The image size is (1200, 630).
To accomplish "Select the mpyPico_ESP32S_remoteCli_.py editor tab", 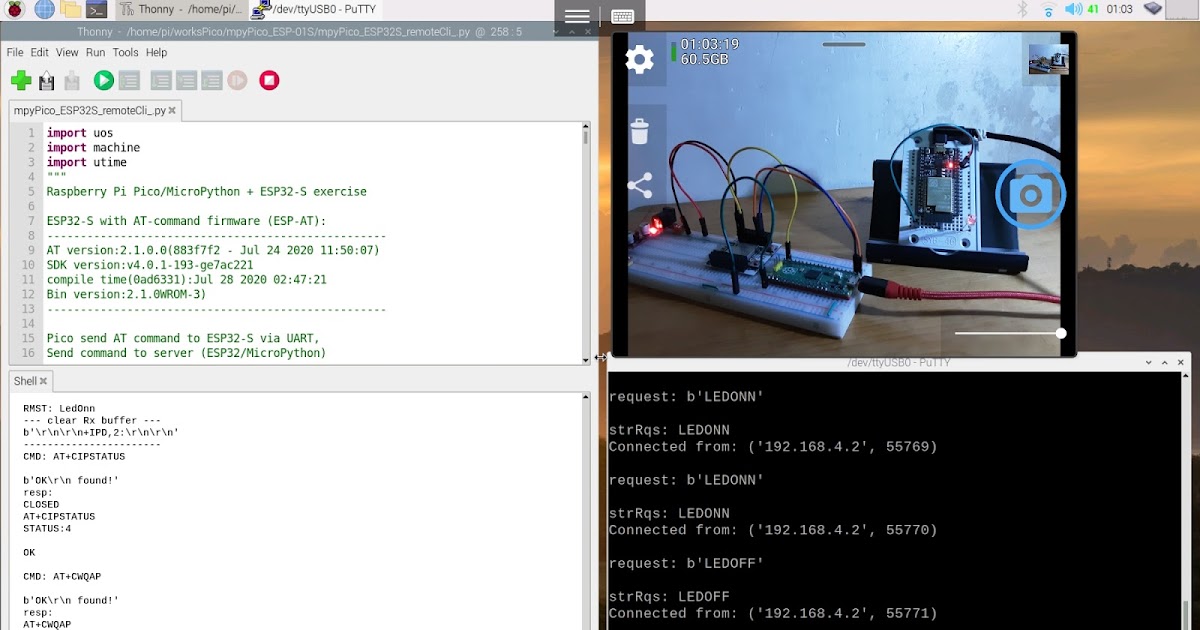I will (89, 111).
